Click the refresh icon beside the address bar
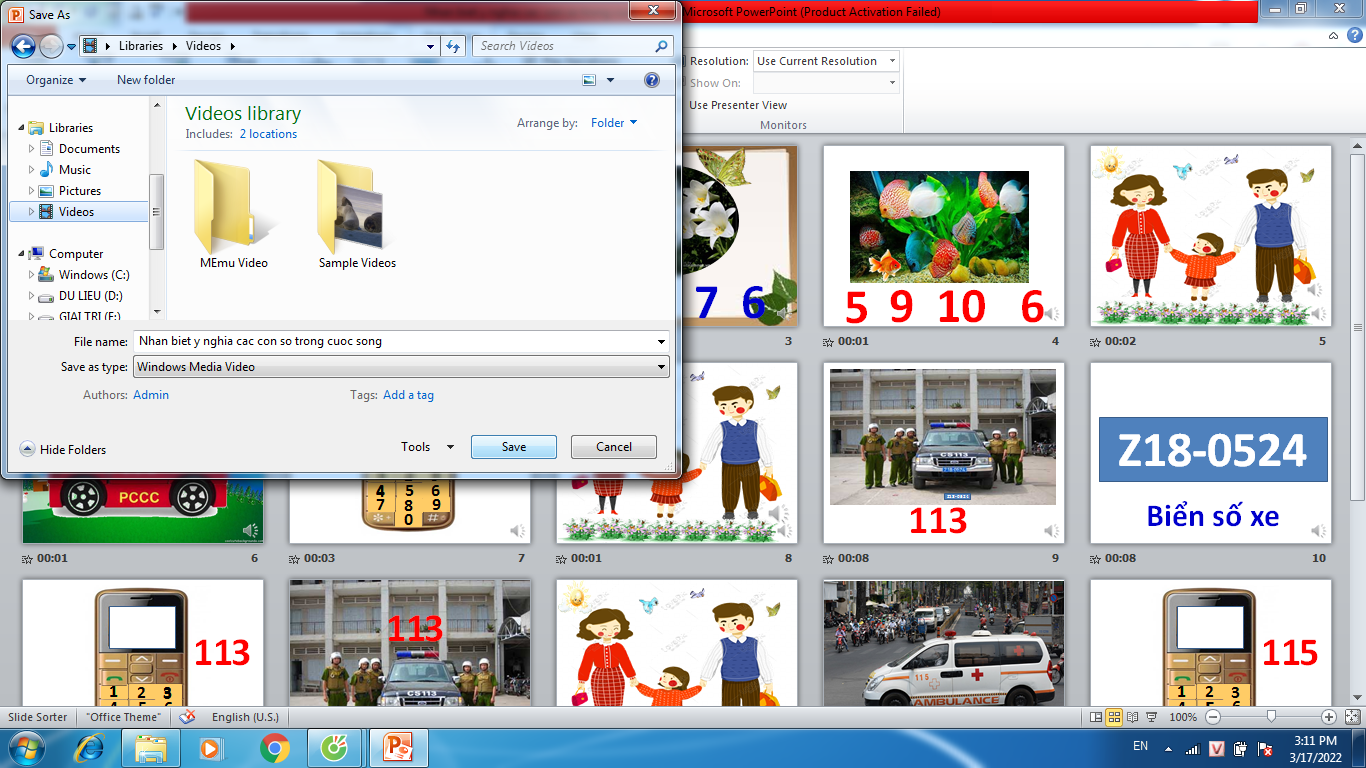 tap(454, 46)
